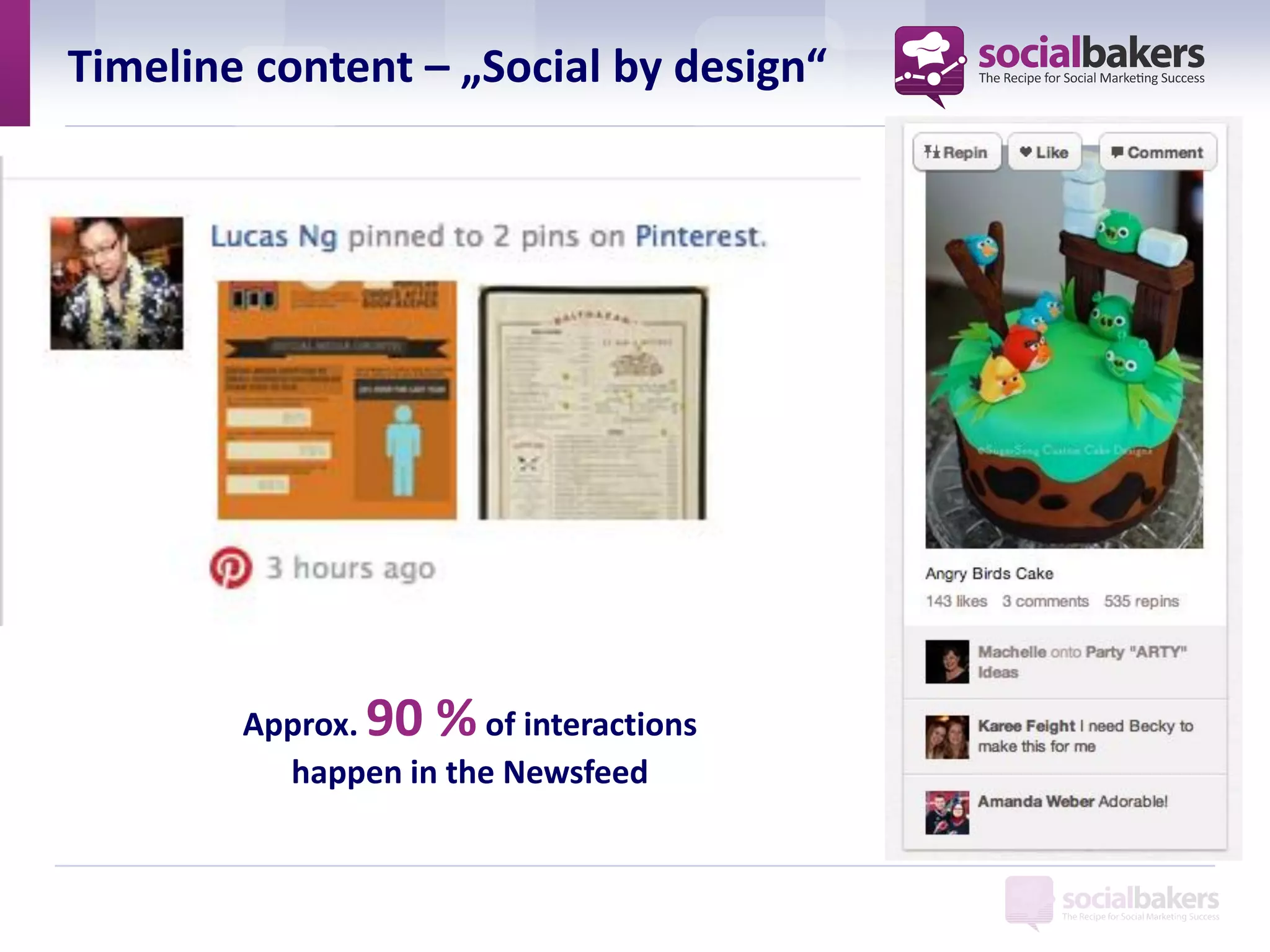The height and width of the screenshot is (952, 1270).
Task: Click the '90 %' statistic text
Action: pyautogui.click(x=421, y=718)
